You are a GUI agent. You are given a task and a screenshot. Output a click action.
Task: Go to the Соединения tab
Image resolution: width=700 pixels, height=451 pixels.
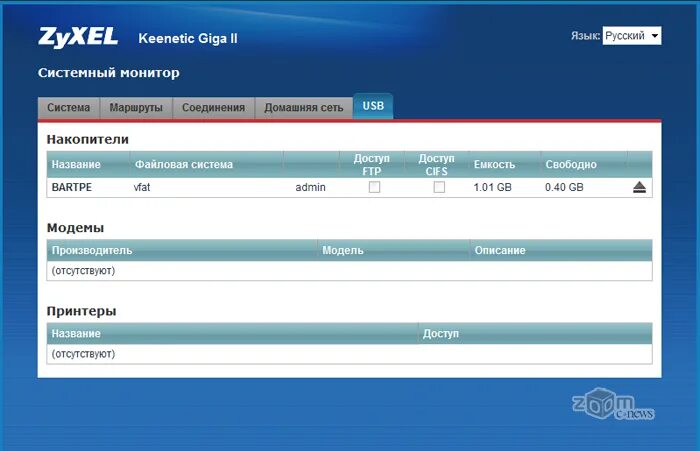[213, 107]
